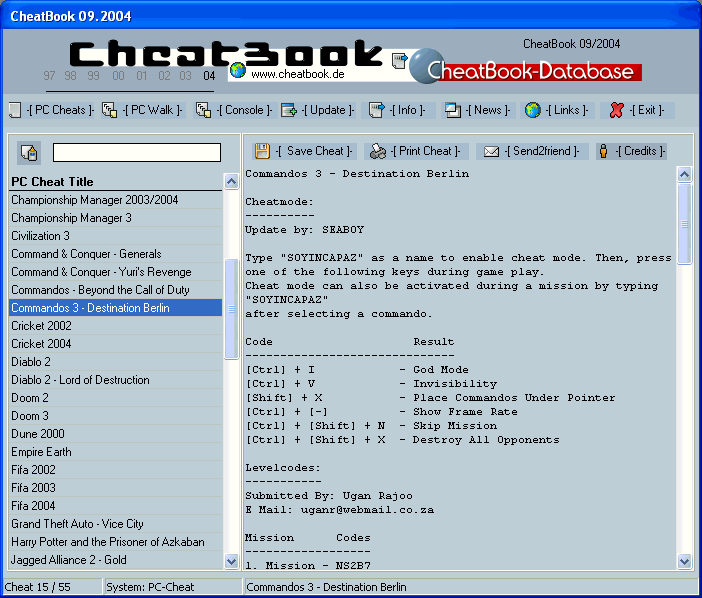Select Grand Theft Auto - Vice City
The width and height of the screenshot is (702, 598).
tap(116, 524)
